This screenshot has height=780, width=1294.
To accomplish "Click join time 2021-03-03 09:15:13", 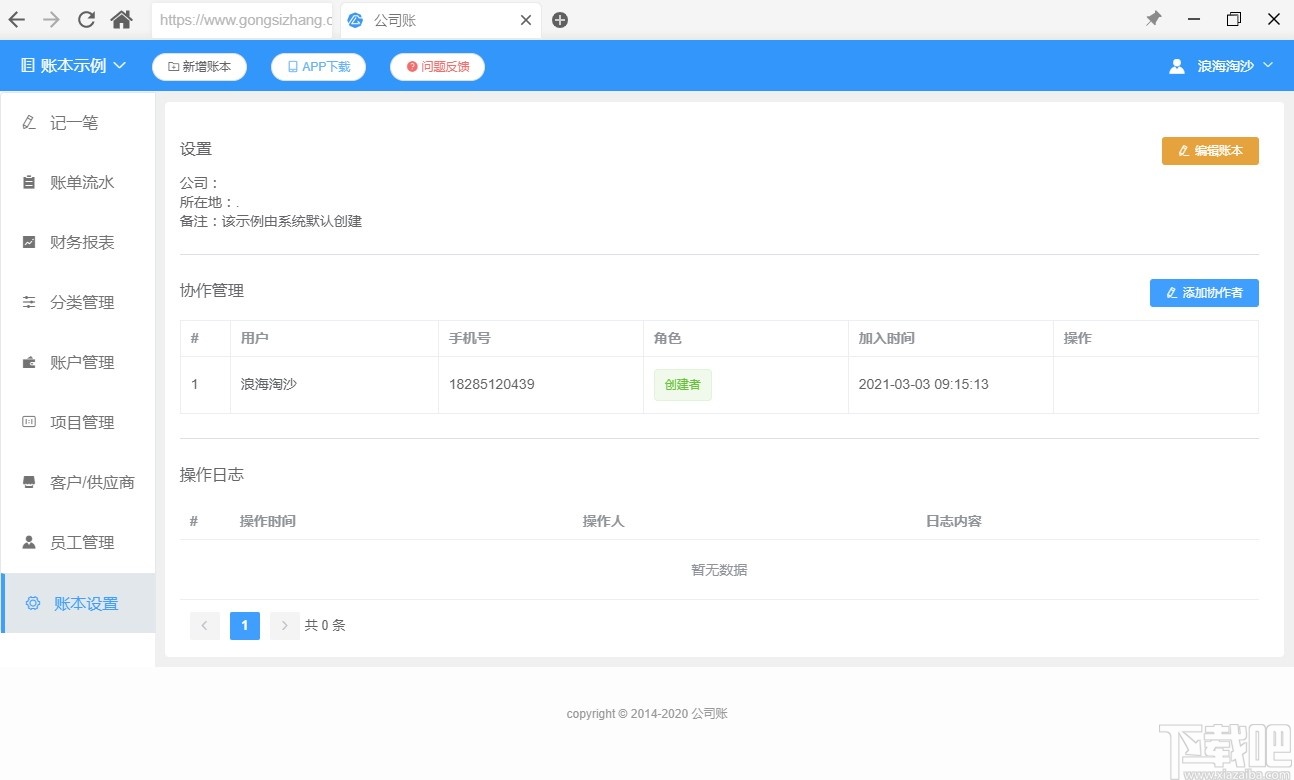I will (x=924, y=385).
